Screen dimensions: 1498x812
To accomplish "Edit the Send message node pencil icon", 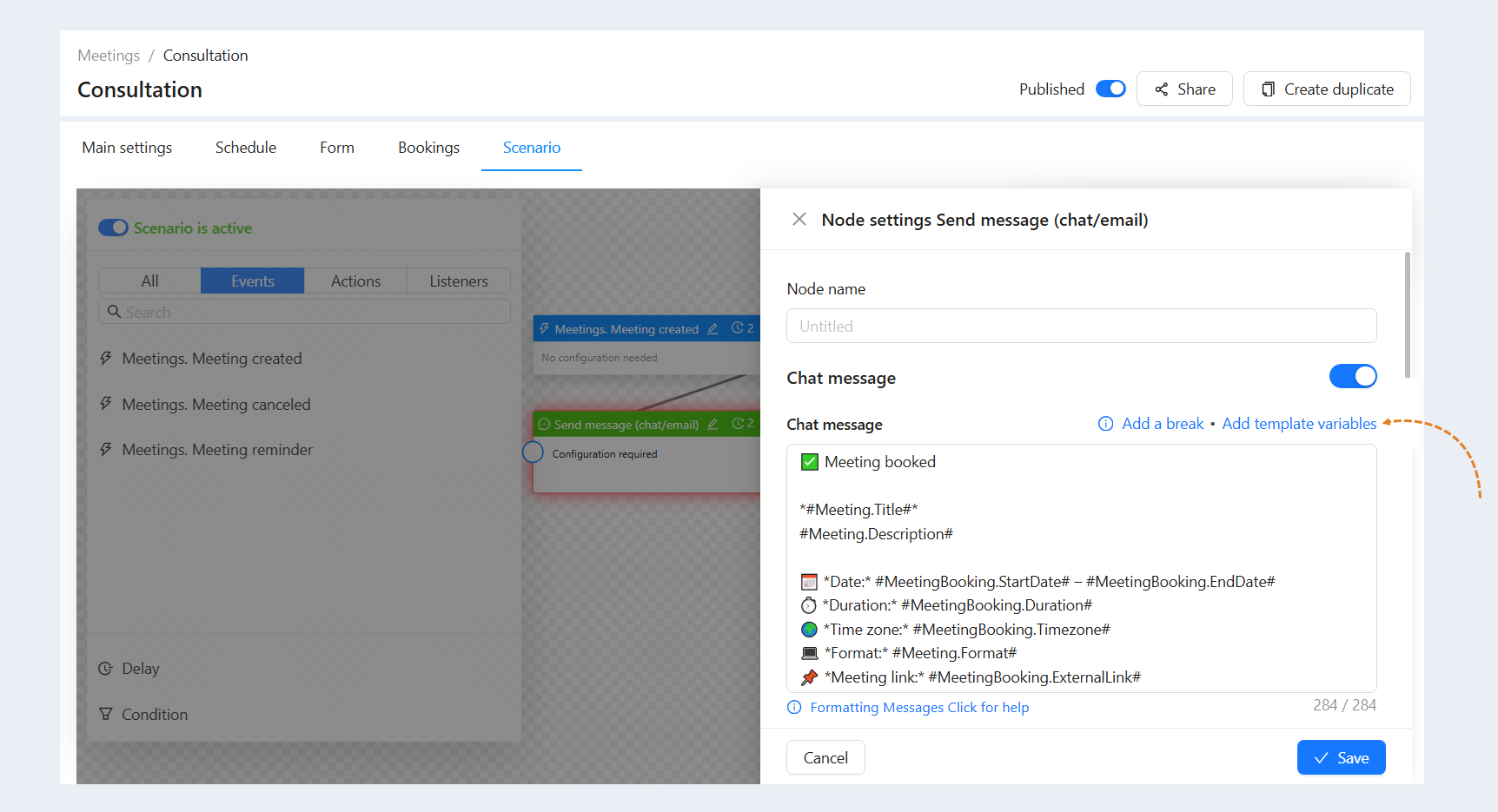I will (713, 424).
